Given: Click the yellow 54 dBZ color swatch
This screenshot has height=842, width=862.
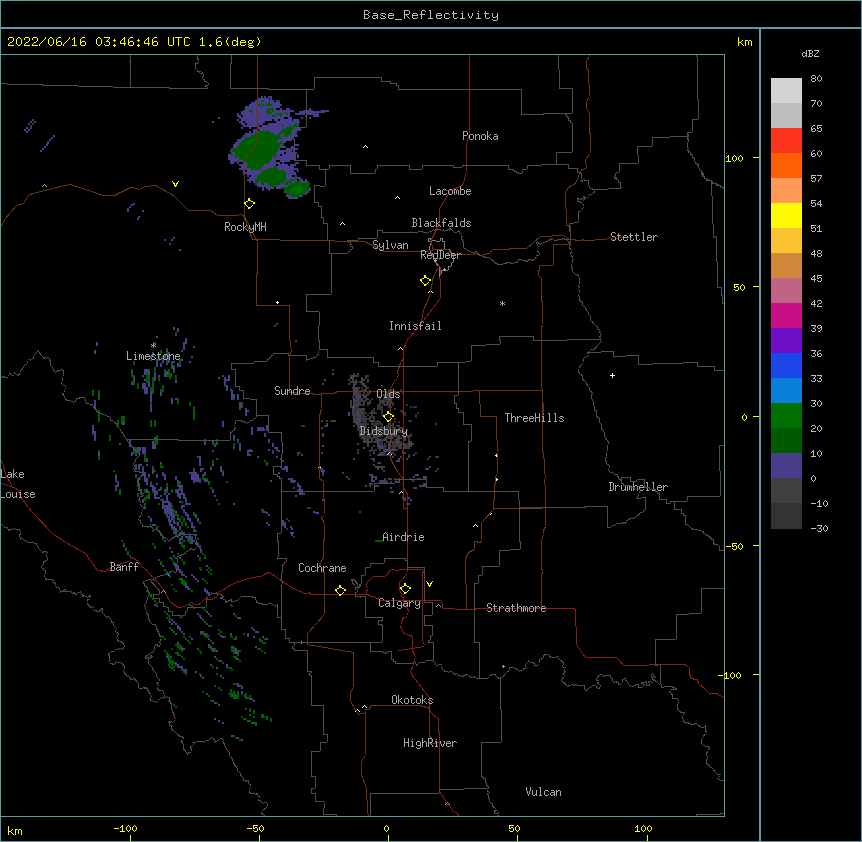Looking at the screenshot, I should pyautogui.click(x=786, y=215).
